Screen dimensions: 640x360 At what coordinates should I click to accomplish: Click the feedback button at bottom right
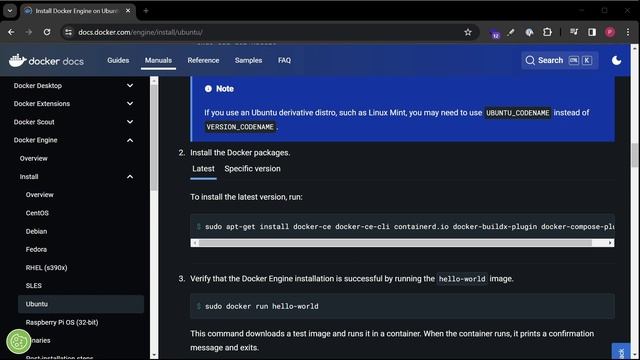pos(621,351)
